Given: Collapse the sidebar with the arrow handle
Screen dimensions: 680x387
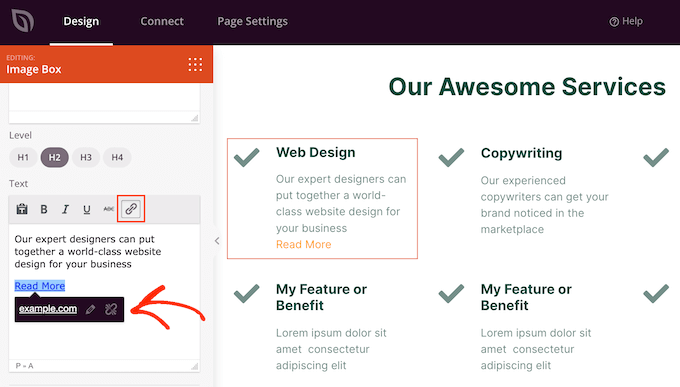Looking at the screenshot, I should (217, 241).
